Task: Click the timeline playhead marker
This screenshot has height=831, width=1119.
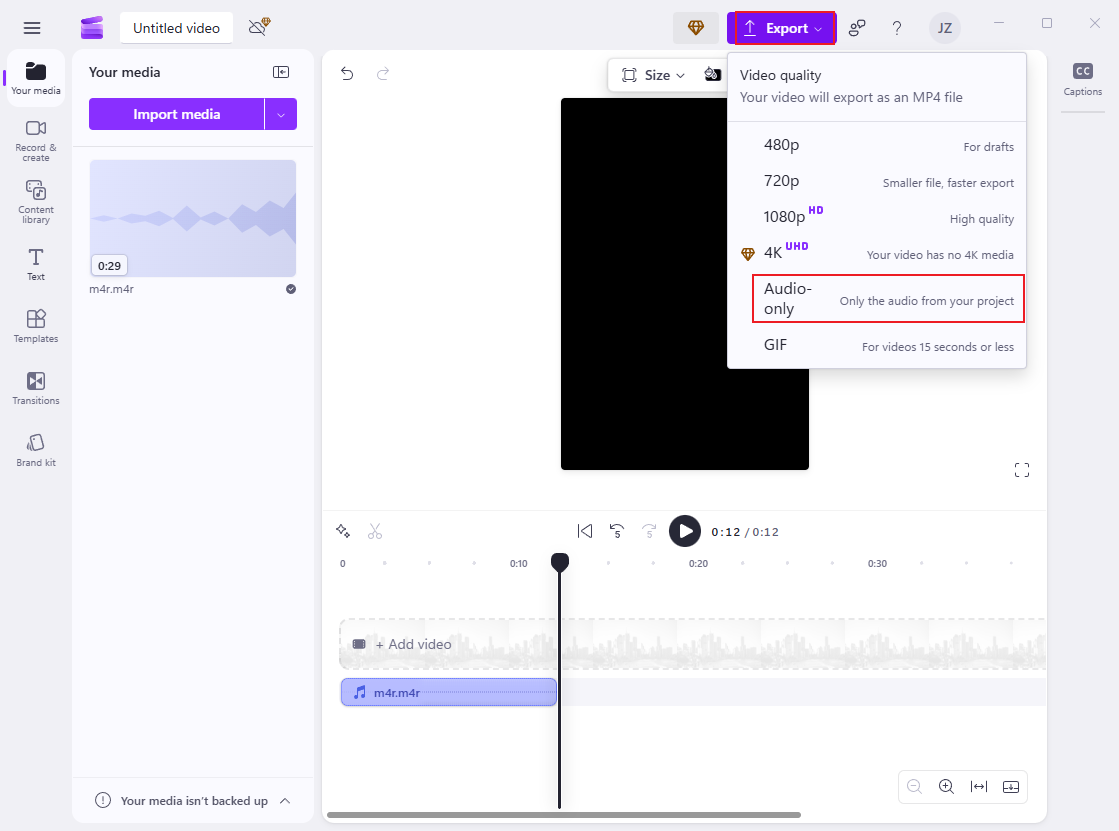Action: 559,563
